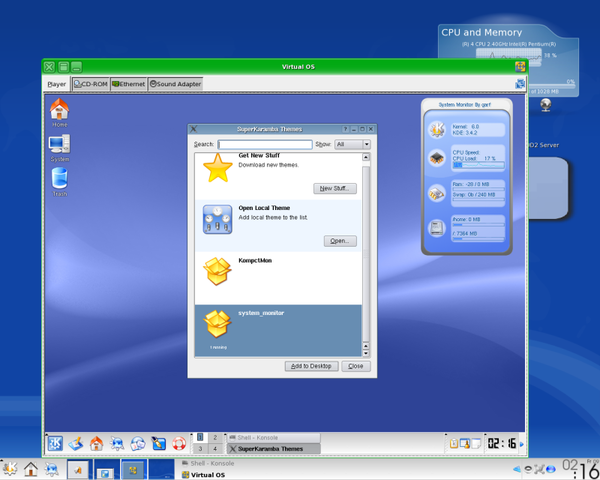Open the lifebuoy Help icon in guest panel
The width and height of the screenshot is (600, 480).
[x=179, y=444]
